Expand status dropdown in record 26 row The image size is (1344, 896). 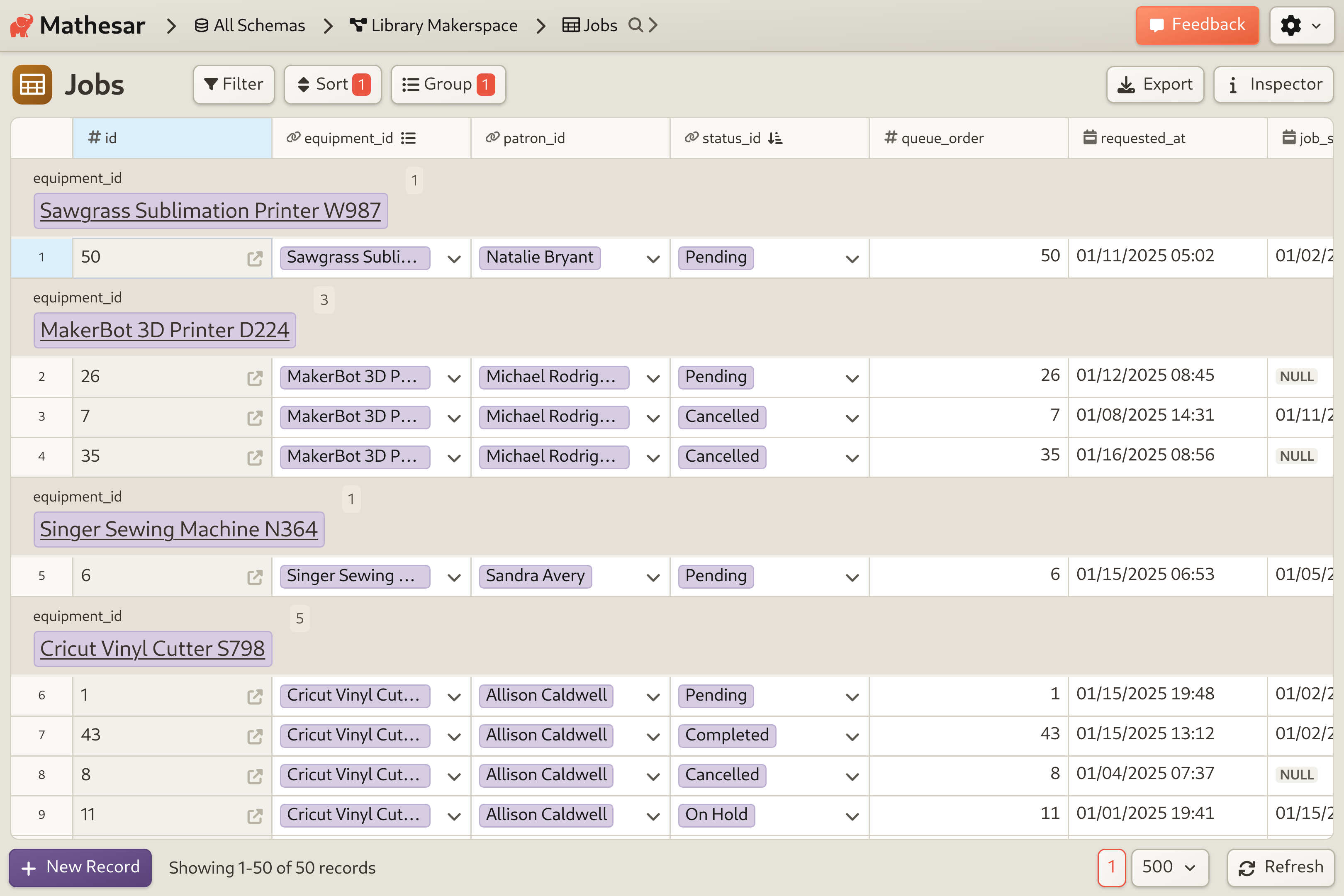point(852,378)
